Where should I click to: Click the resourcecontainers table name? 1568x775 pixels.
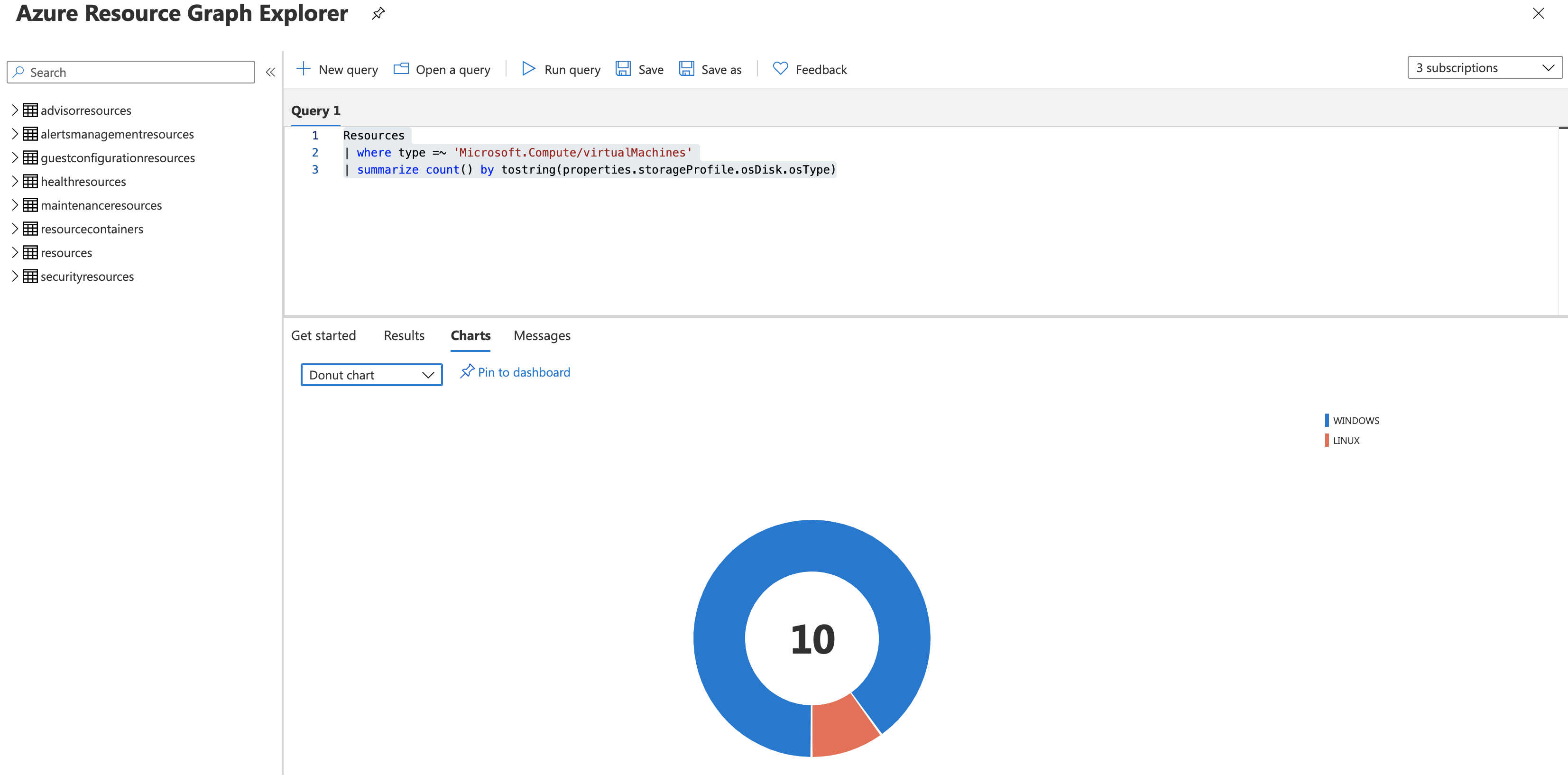tap(92, 229)
